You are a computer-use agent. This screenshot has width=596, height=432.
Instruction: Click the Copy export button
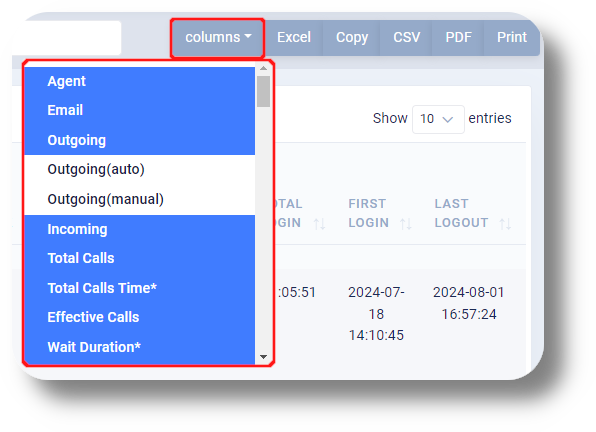352,38
